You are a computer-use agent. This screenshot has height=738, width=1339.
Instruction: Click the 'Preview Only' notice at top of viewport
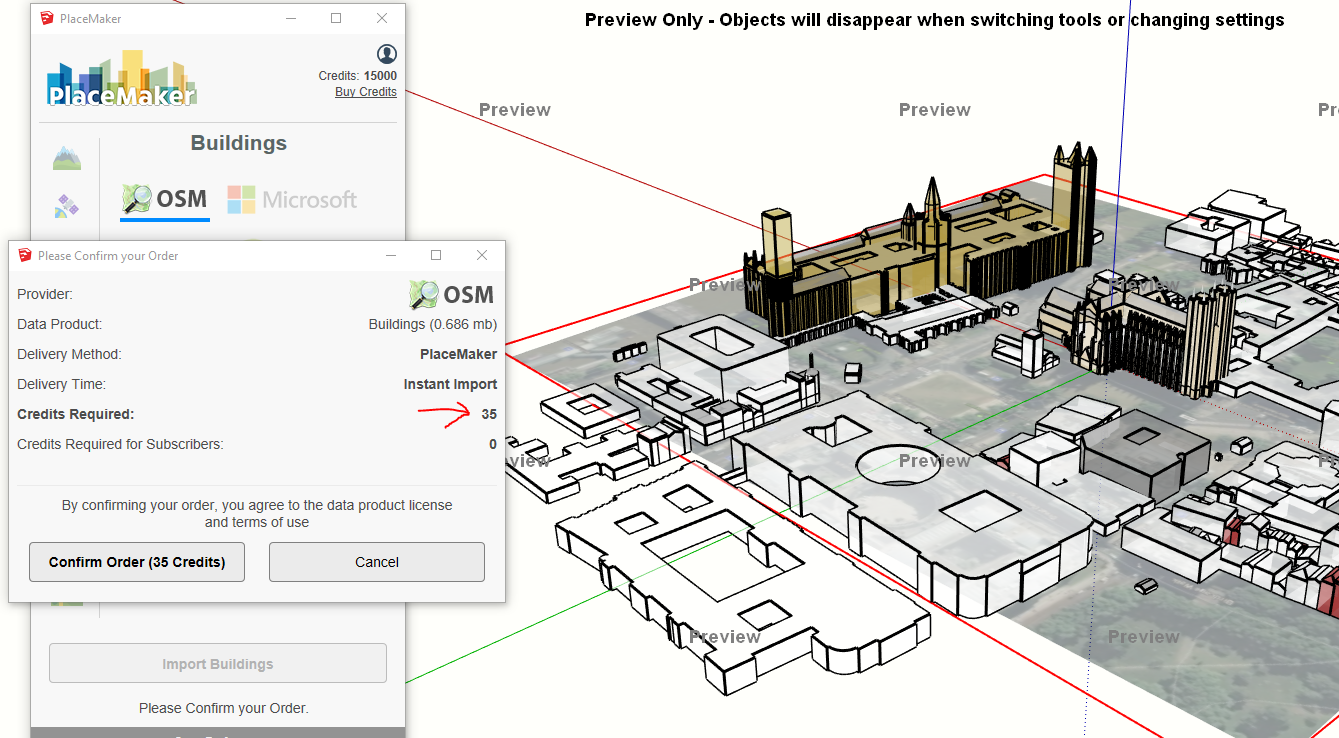coord(935,20)
